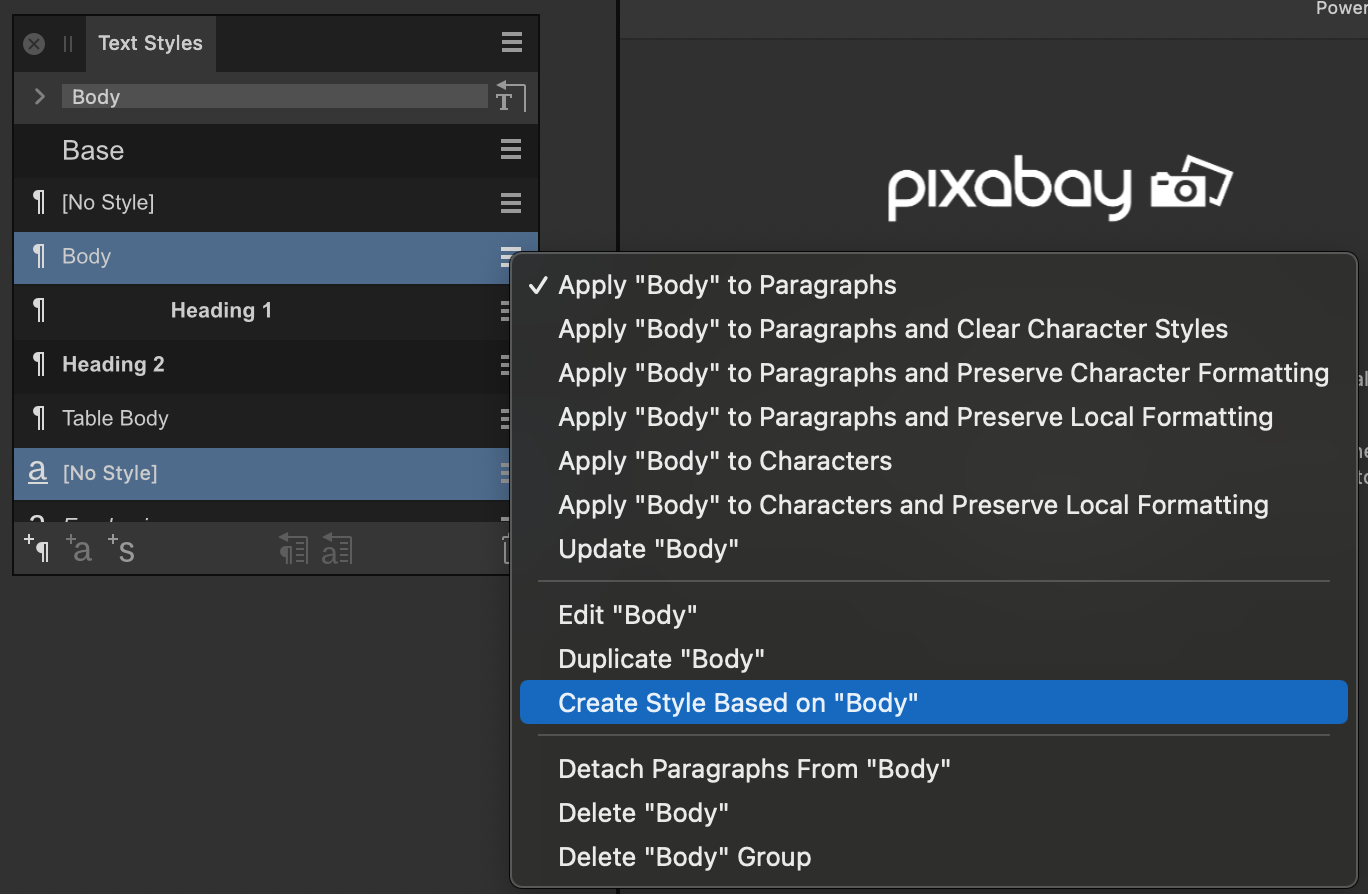Screen dimensions: 1368x894
Task: Click the revert character formatting icon
Action: click(x=337, y=549)
